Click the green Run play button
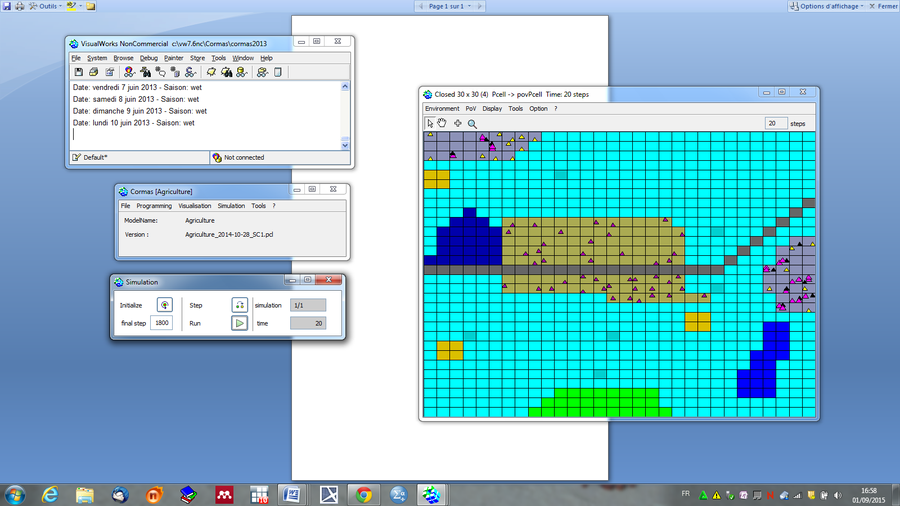900x506 pixels. pos(239,324)
